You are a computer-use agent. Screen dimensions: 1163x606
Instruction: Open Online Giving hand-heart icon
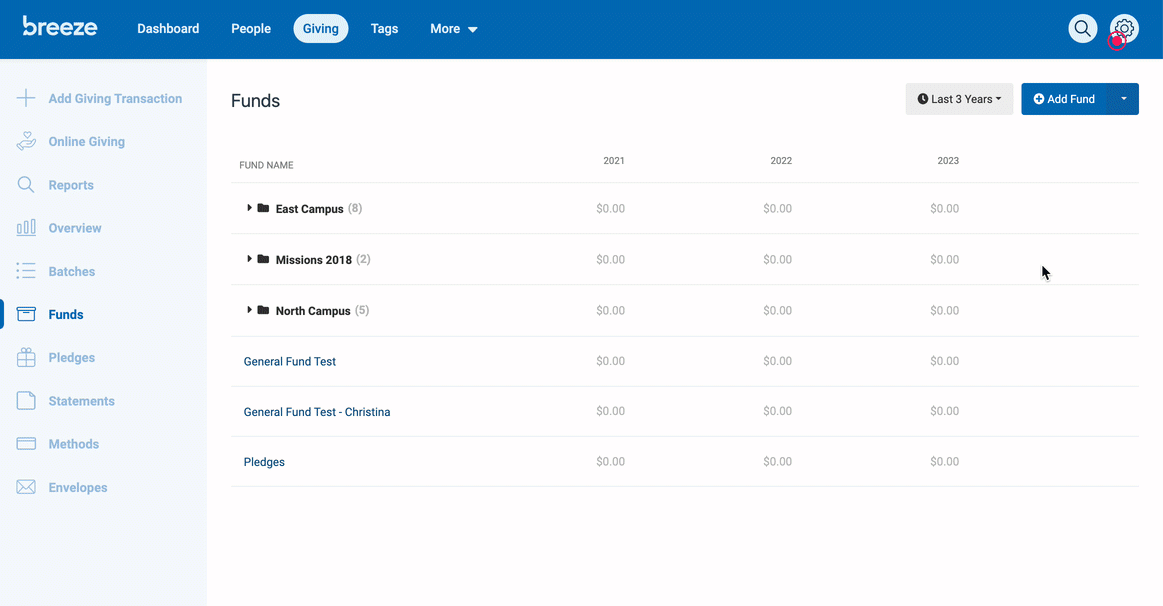tap(26, 141)
